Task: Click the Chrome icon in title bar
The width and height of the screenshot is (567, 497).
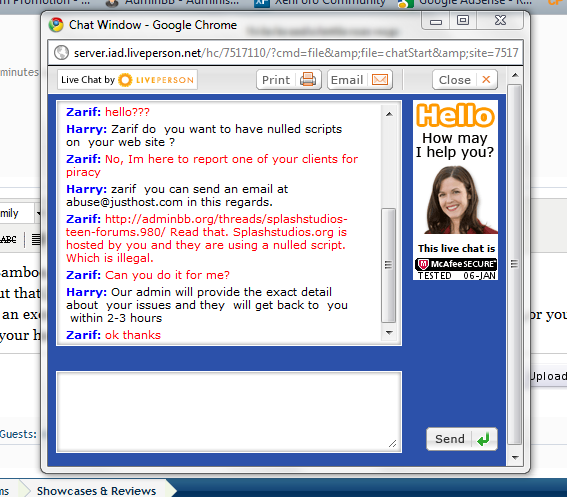Action: tap(56, 25)
